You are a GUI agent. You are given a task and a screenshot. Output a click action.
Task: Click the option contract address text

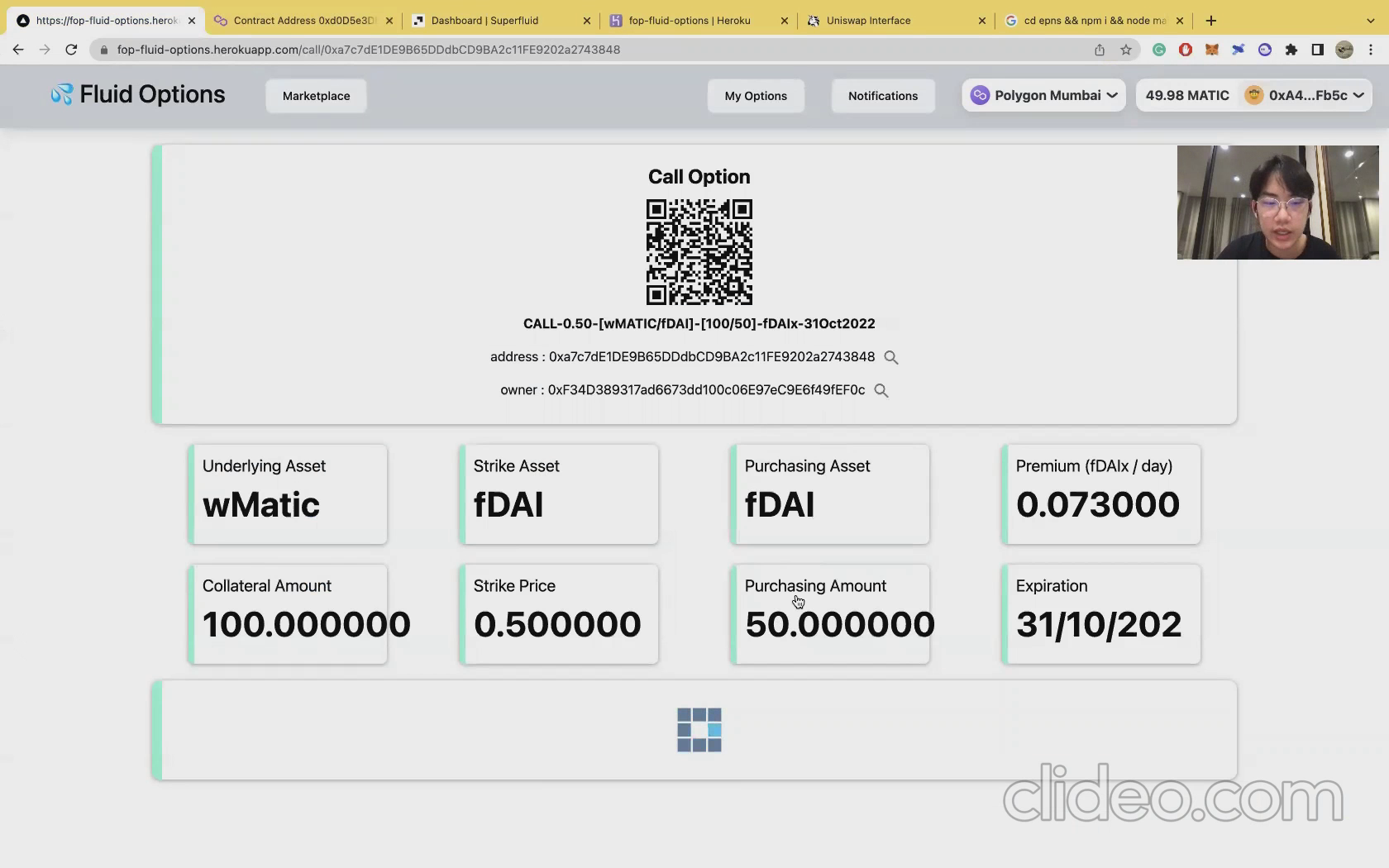[x=712, y=357]
